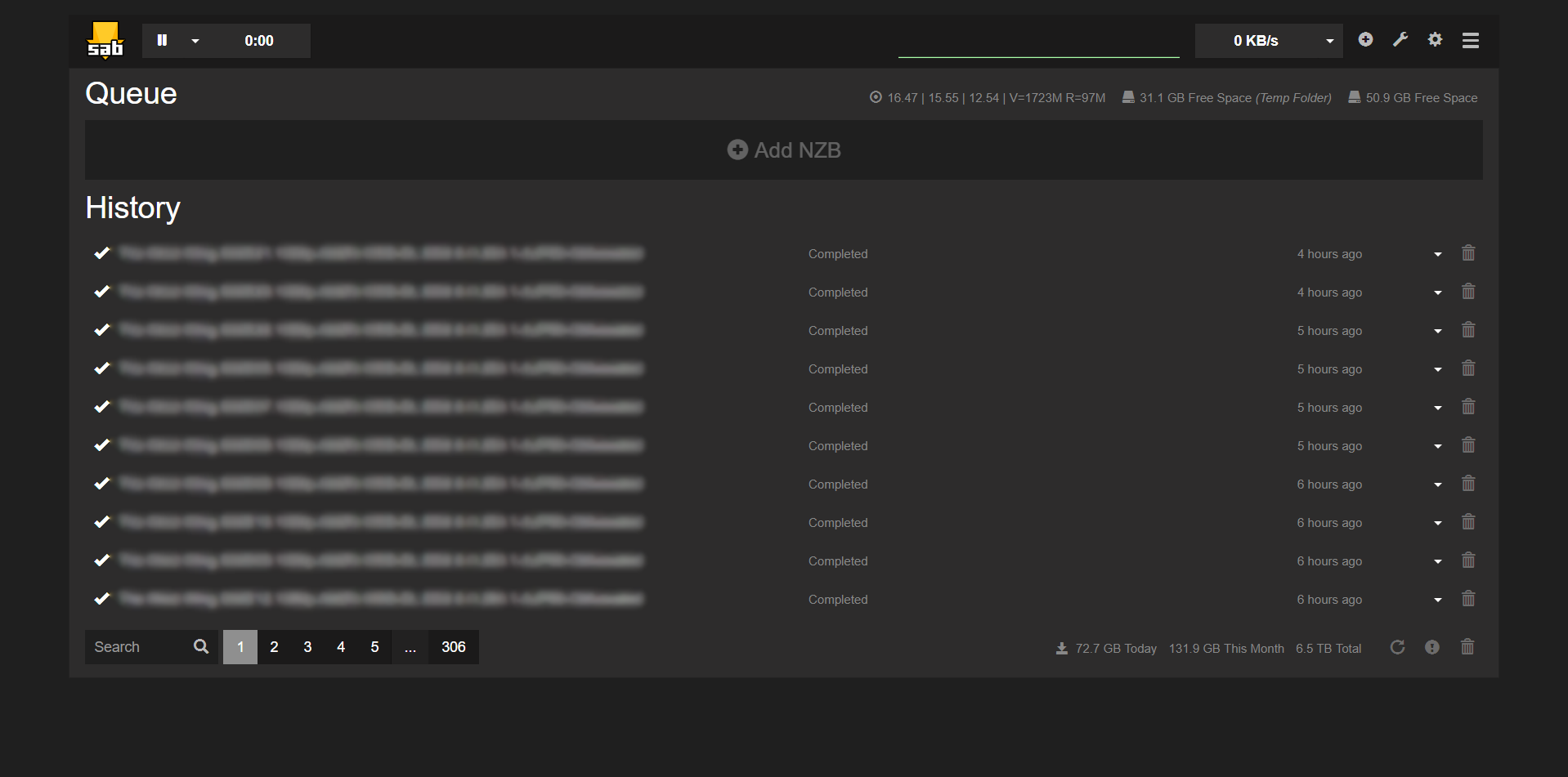Go to history page 2

pyautogui.click(x=274, y=647)
